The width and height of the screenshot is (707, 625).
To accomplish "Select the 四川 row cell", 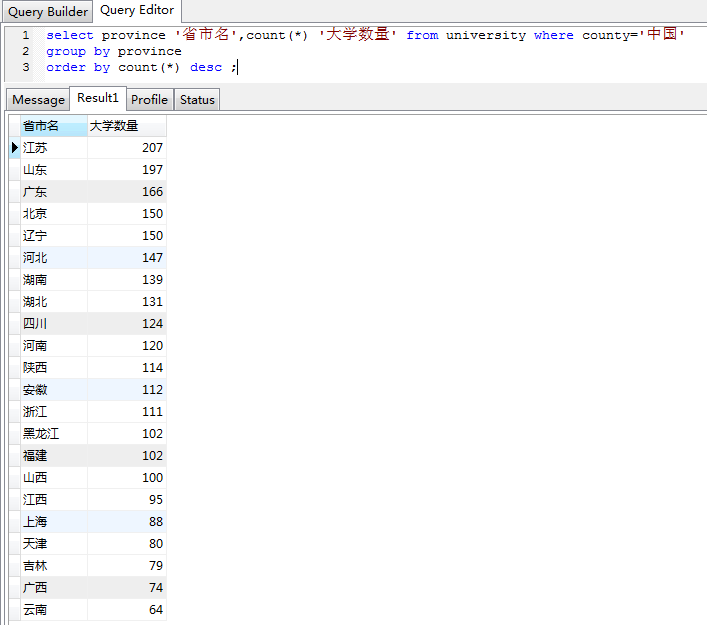I will [x=54, y=324].
